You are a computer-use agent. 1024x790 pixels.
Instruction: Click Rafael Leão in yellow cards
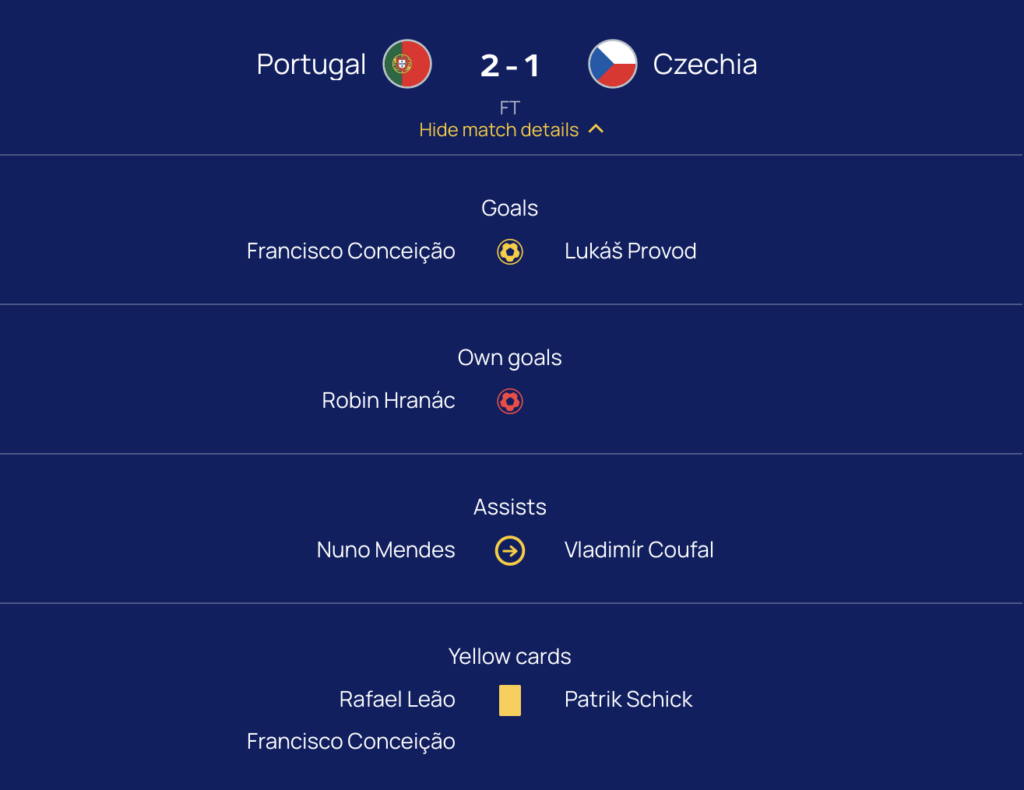(397, 700)
